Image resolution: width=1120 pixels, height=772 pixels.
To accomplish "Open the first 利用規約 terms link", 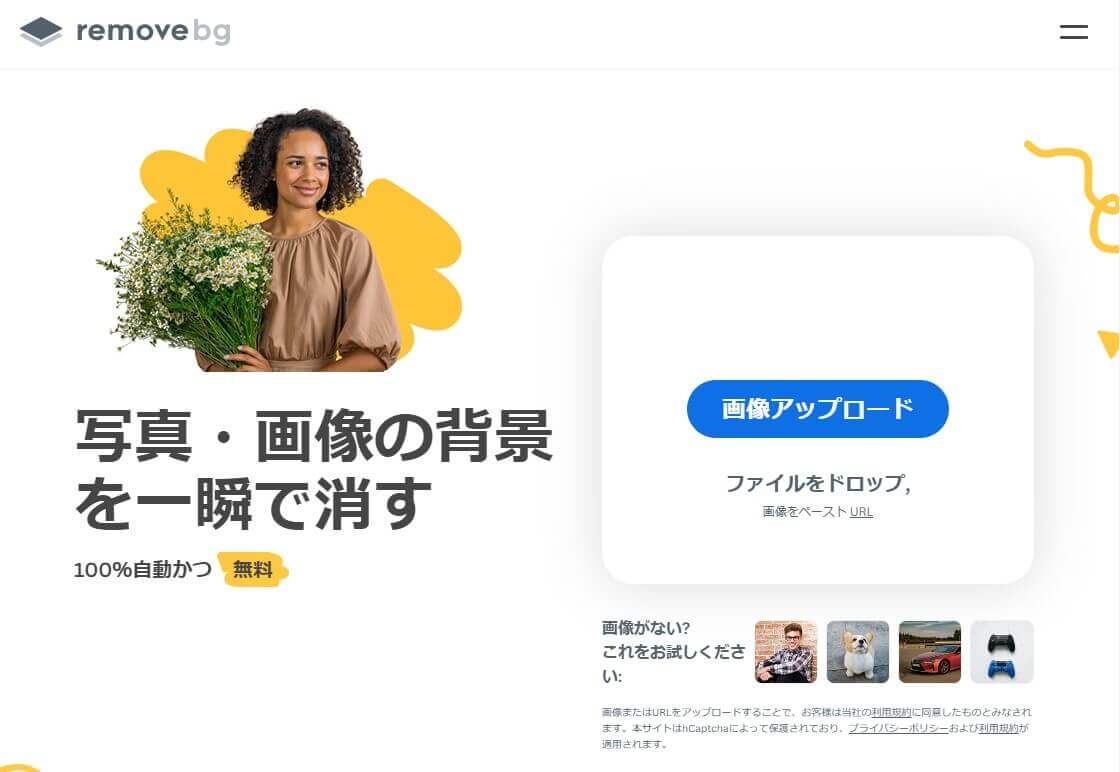I will coord(891,712).
